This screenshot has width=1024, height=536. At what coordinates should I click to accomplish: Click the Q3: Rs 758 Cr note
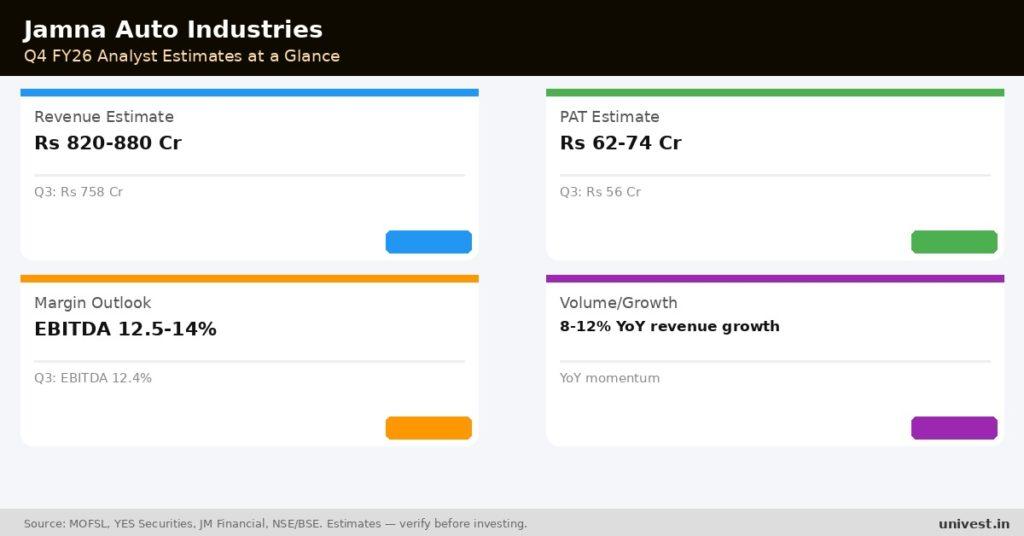[x=78, y=192]
